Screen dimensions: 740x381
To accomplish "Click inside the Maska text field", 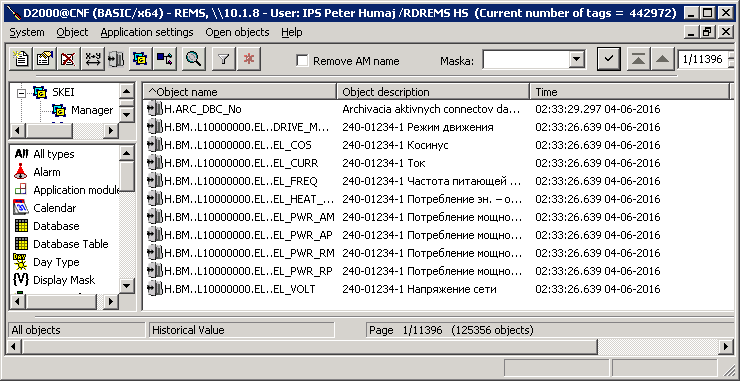I will pyautogui.click(x=525, y=60).
